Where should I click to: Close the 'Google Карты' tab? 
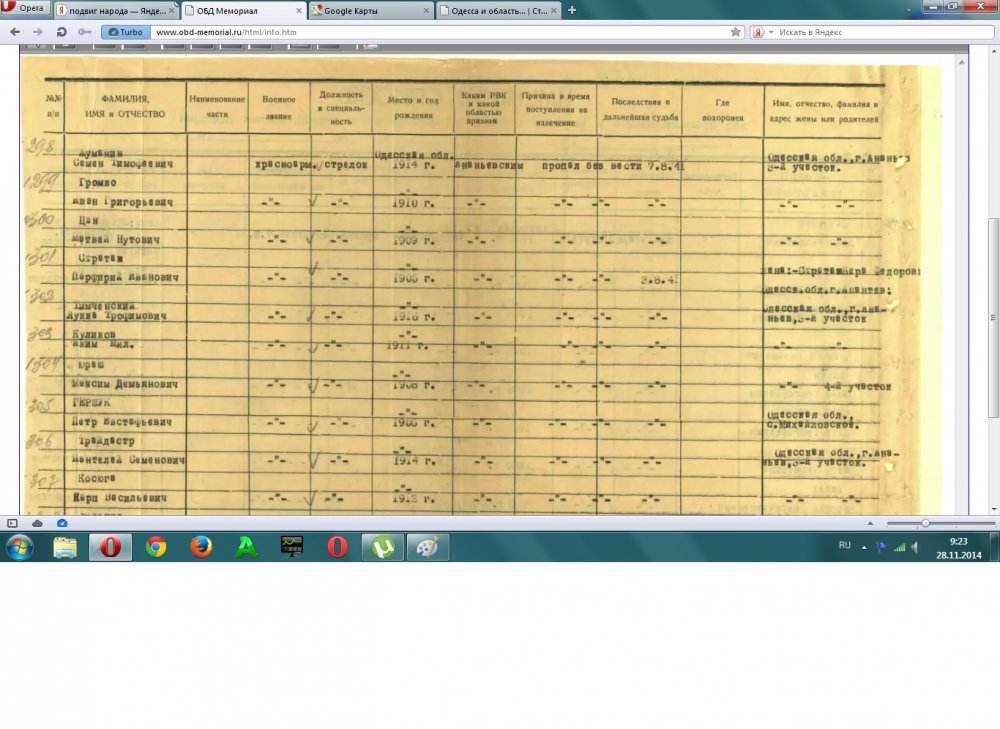pos(426,11)
